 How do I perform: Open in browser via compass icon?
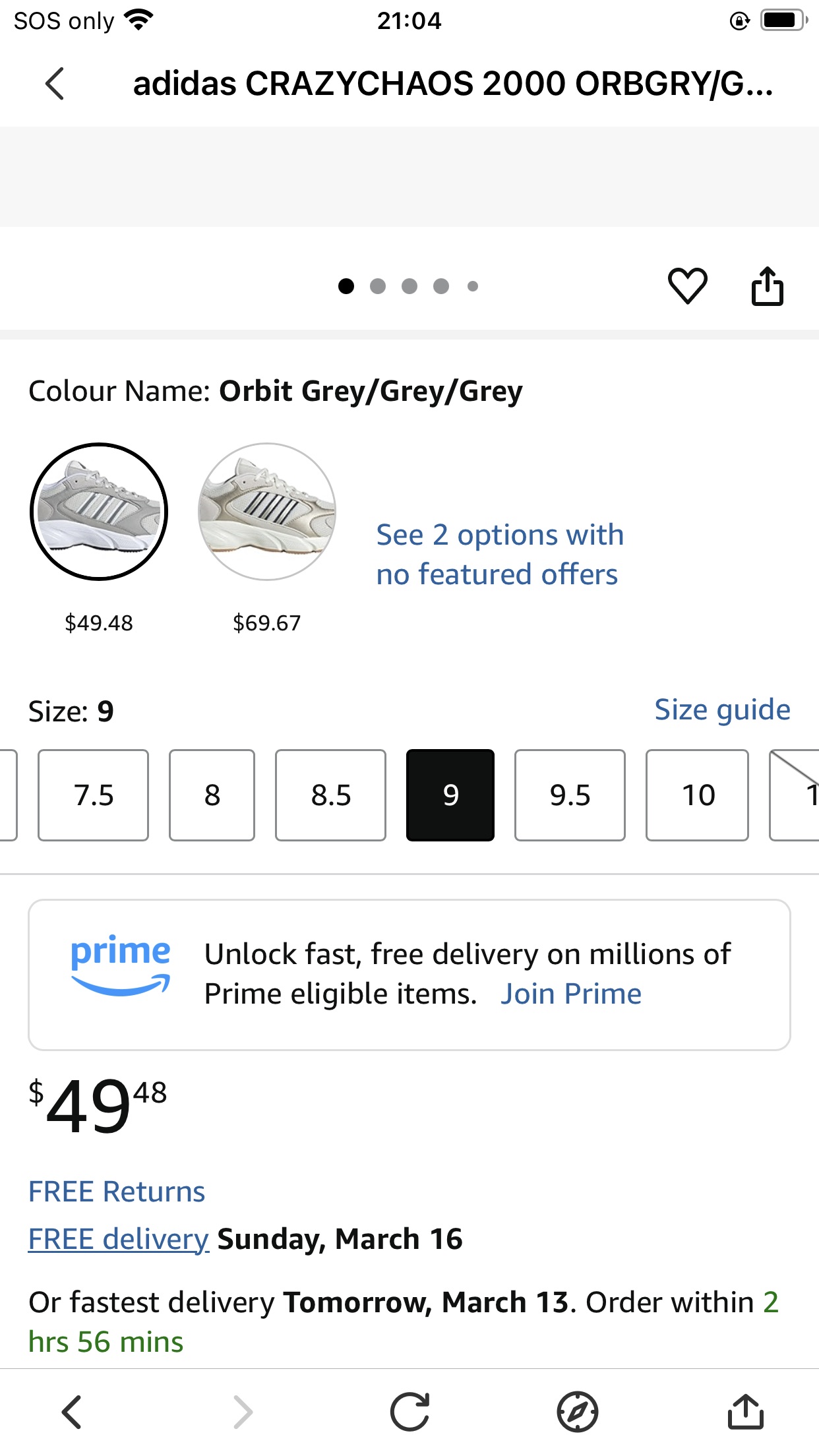pyautogui.click(x=577, y=1412)
